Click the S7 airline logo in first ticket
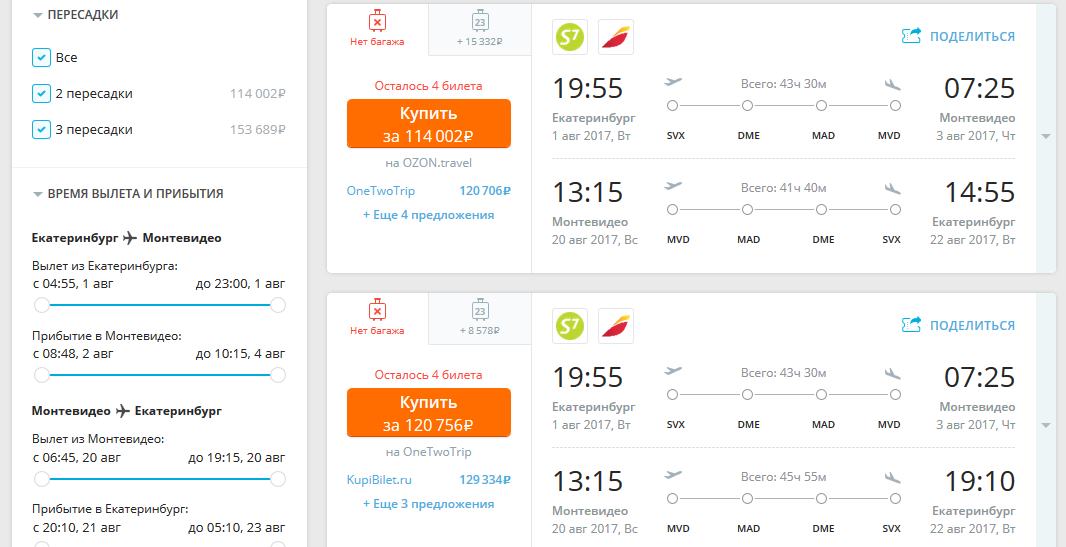Image resolution: width=1066 pixels, height=547 pixels. click(x=570, y=37)
